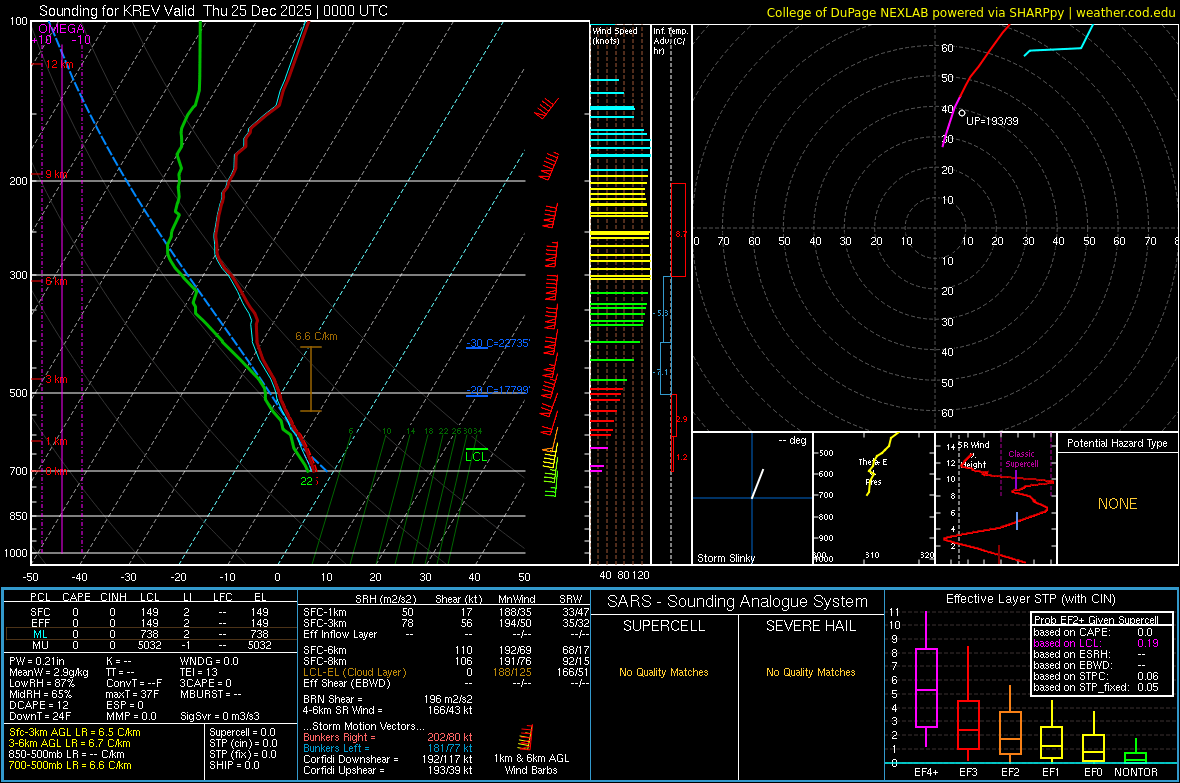Click the 'WNDG = 0.0' value
This screenshot has width=1180, height=783.
tap(209, 661)
